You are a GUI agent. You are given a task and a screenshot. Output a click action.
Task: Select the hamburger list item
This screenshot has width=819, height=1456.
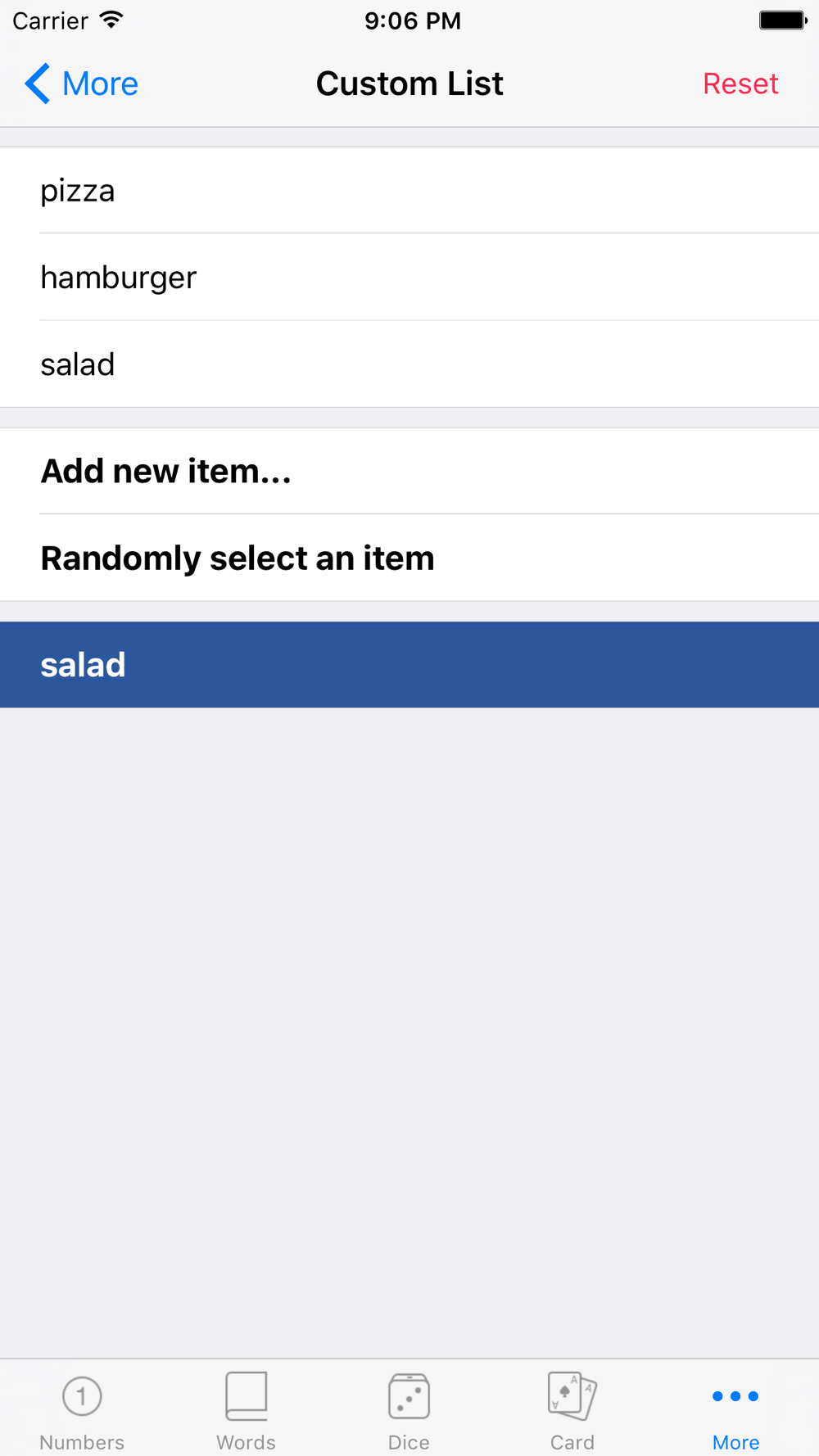(409, 278)
